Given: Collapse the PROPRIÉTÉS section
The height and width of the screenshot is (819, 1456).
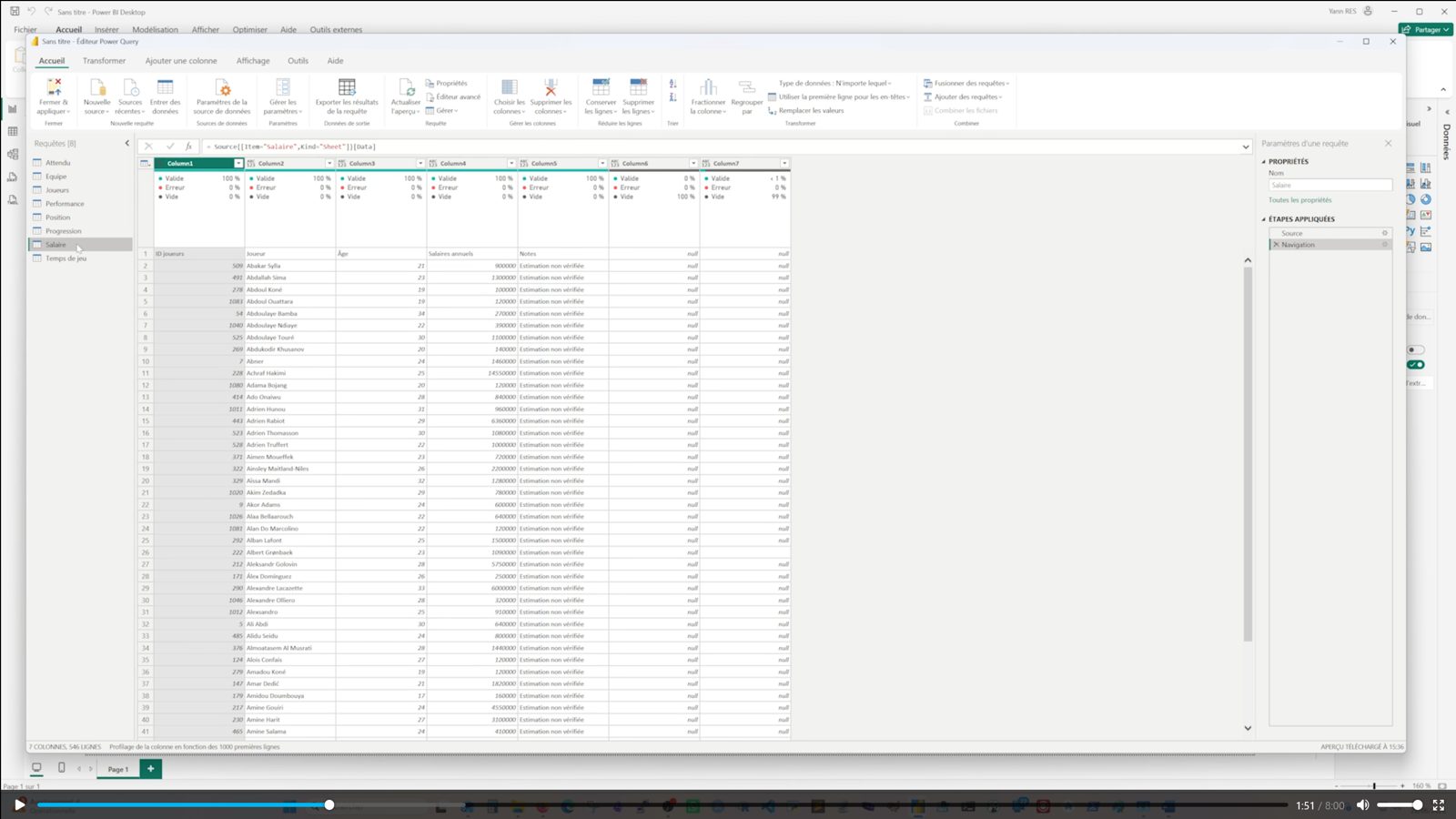Looking at the screenshot, I should [x=1263, y=162].
